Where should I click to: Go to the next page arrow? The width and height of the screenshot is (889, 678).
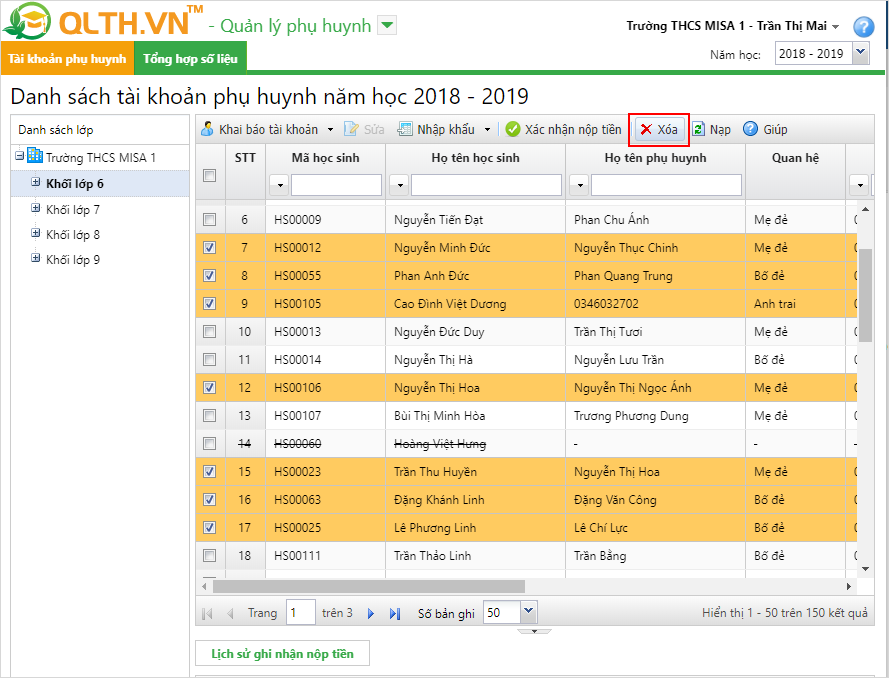(x=371, y=613)
